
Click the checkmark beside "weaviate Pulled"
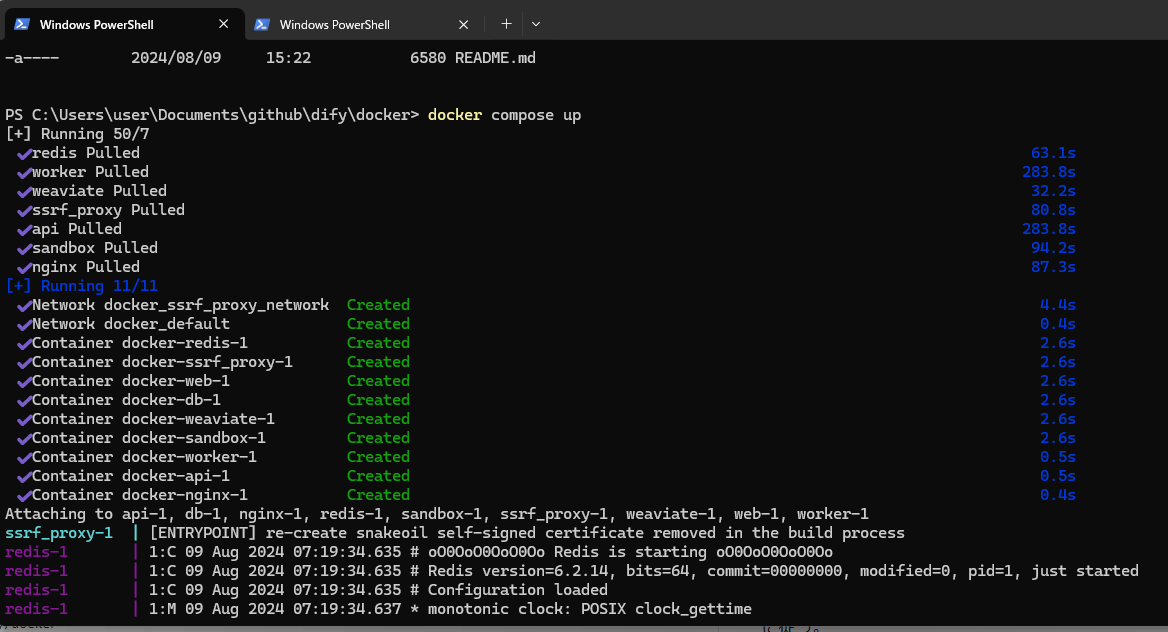point(23,190)
